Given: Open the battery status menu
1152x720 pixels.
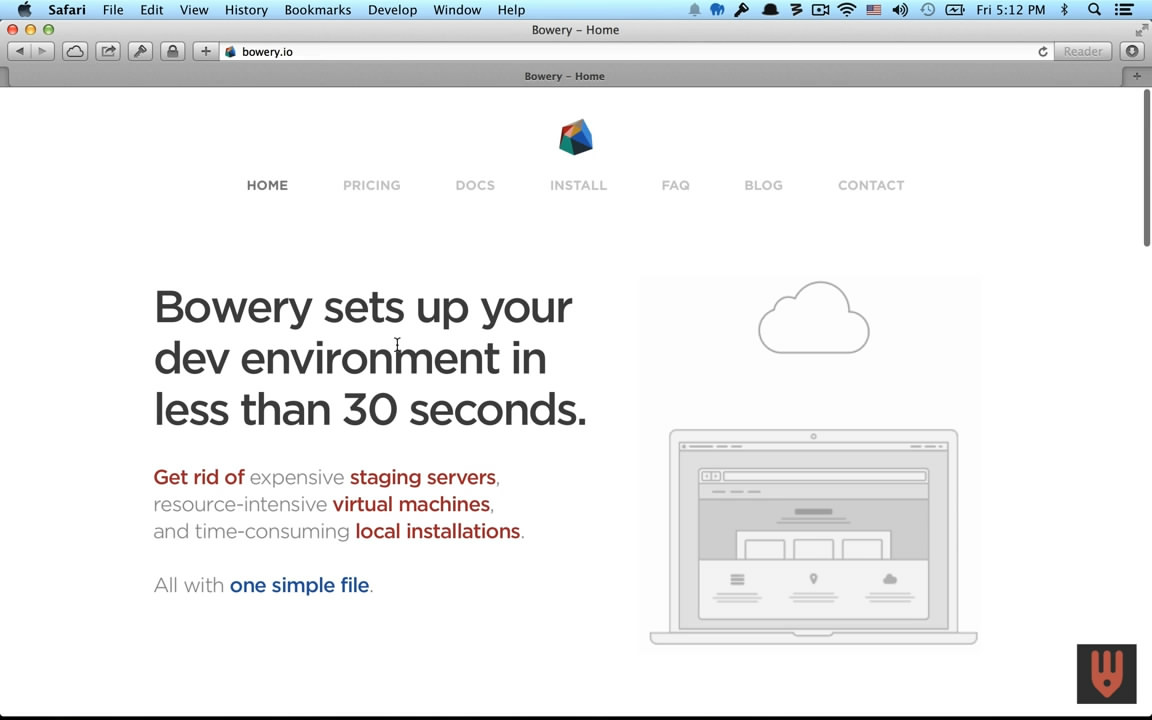Looking at the screenshot, I should (x=954, y=10).
